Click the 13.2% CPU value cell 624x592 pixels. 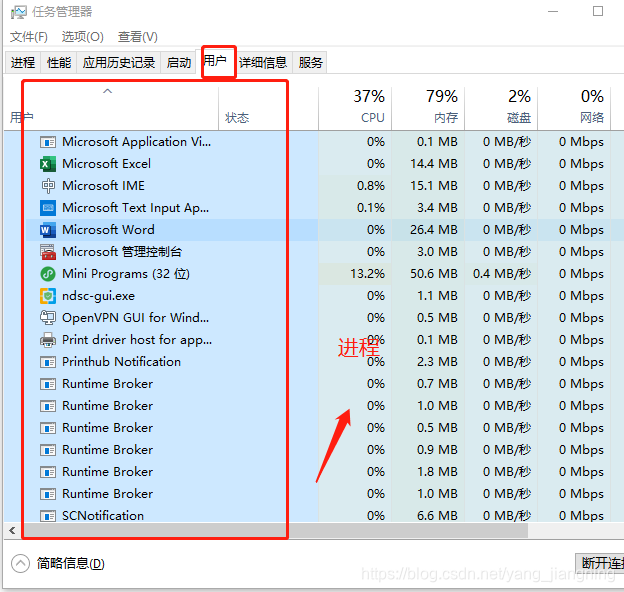pos(355,274)
